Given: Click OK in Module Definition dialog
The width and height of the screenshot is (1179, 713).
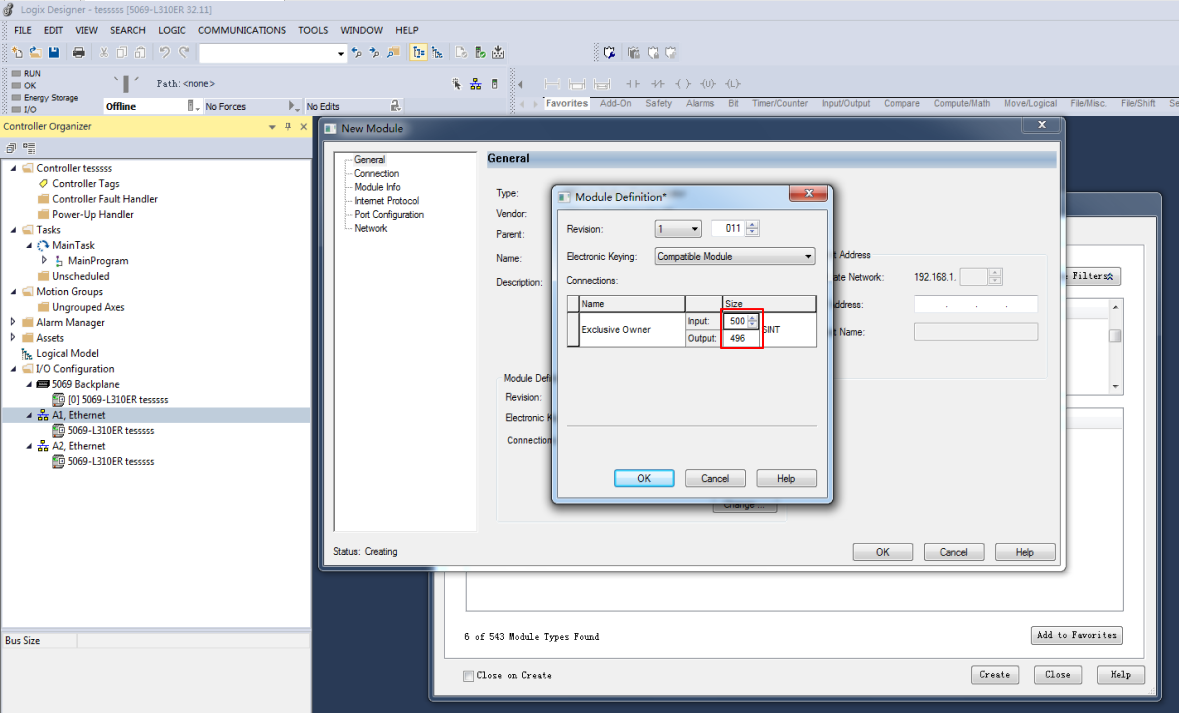Looking at the screenshot, I should 644,478.
